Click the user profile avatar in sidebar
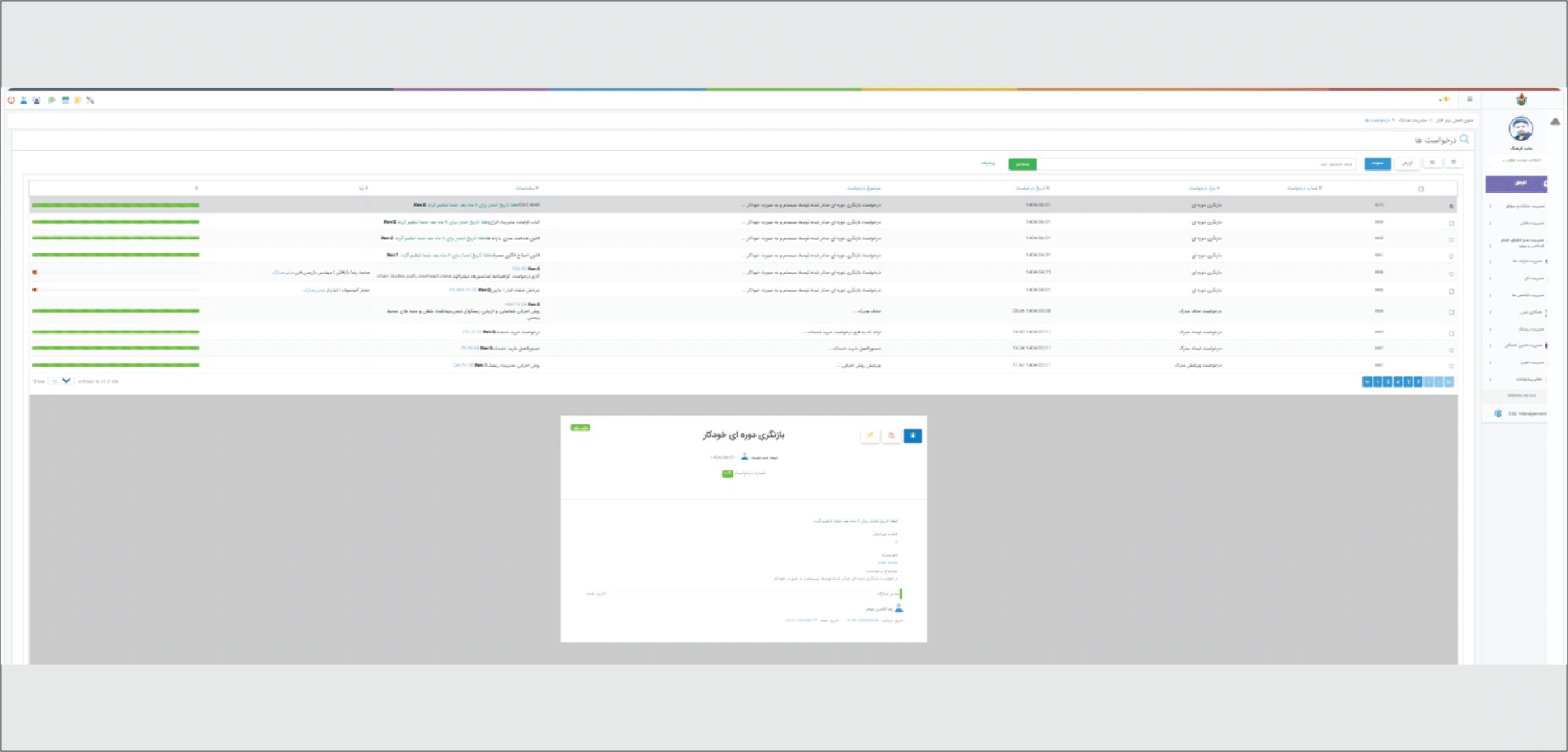The image size is (1568, 752). pos(1520,129)
